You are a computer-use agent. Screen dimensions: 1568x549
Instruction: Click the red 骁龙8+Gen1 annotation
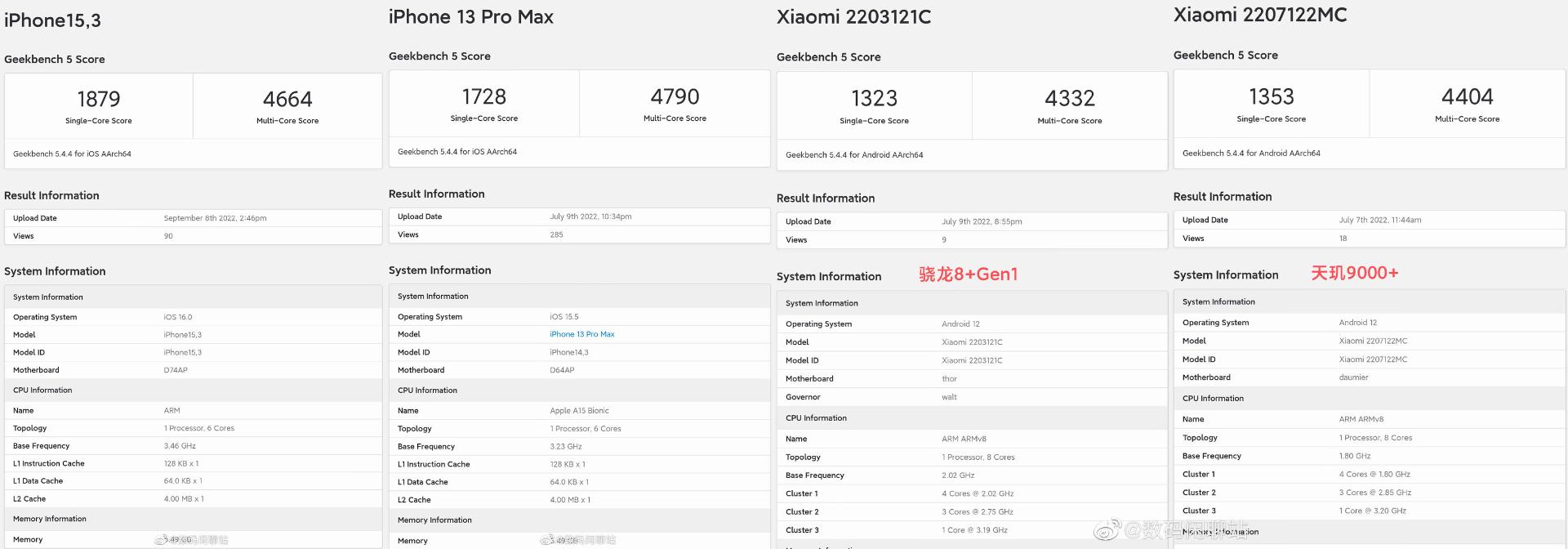pyautogui.click(x=969, y=274)
